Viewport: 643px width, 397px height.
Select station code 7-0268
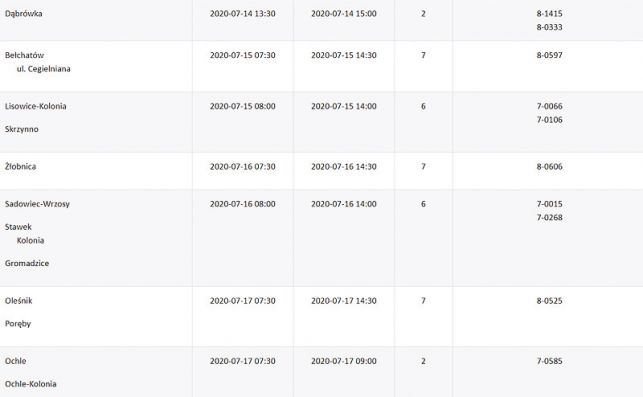click(550, 217)
